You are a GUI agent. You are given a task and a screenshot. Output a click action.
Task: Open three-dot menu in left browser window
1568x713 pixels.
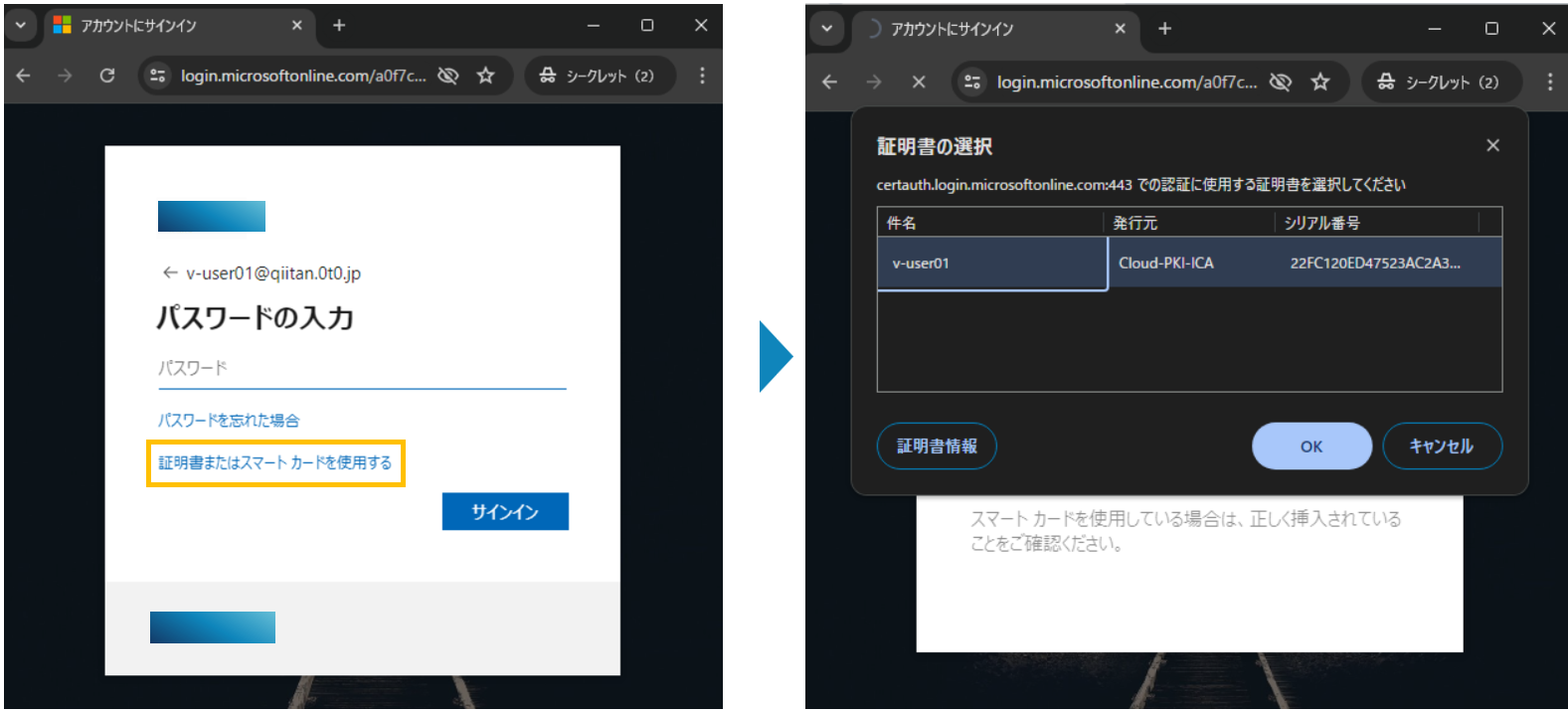point(702,76)
